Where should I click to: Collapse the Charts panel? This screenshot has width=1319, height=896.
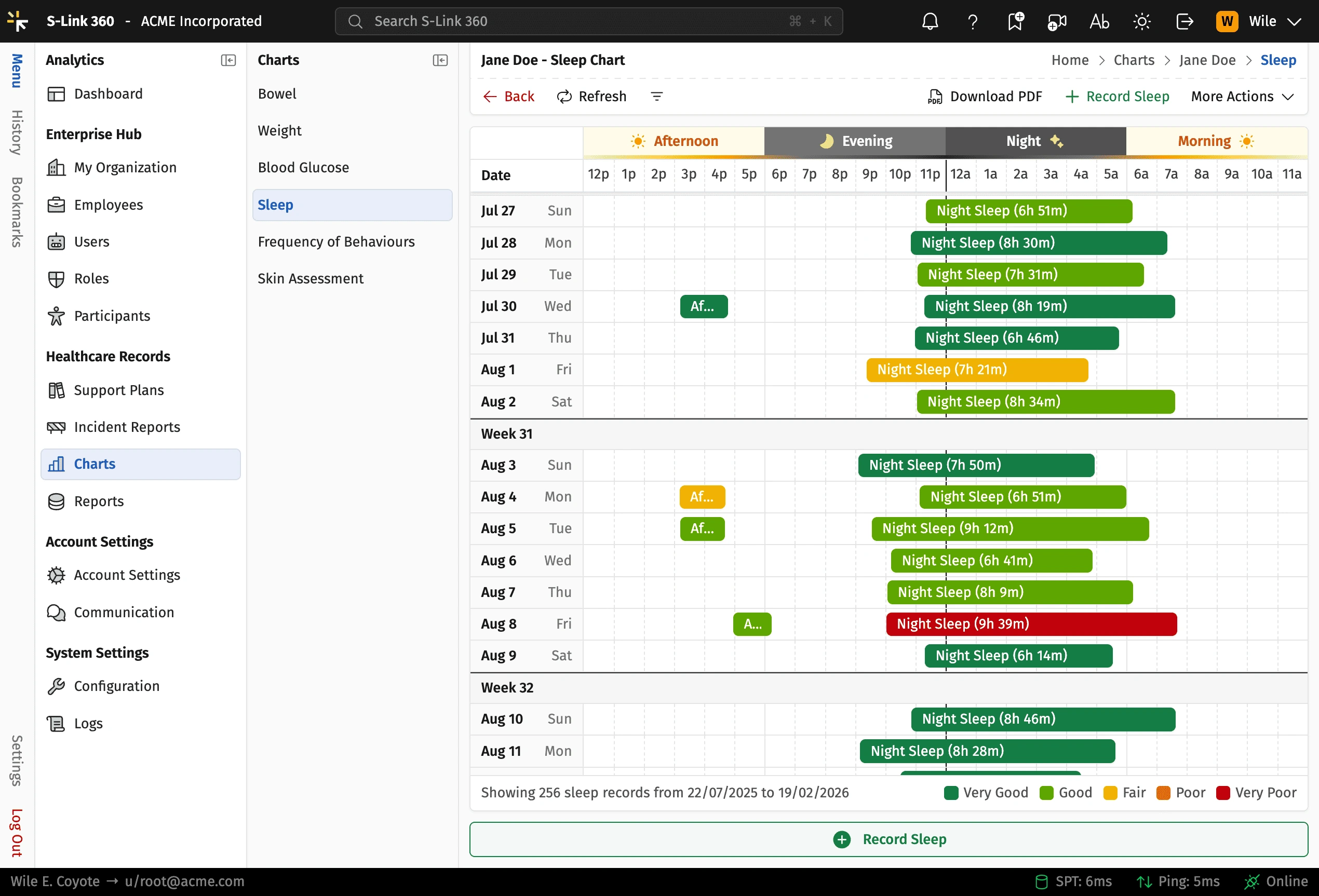pyautogui.click(x=440, y=60)
